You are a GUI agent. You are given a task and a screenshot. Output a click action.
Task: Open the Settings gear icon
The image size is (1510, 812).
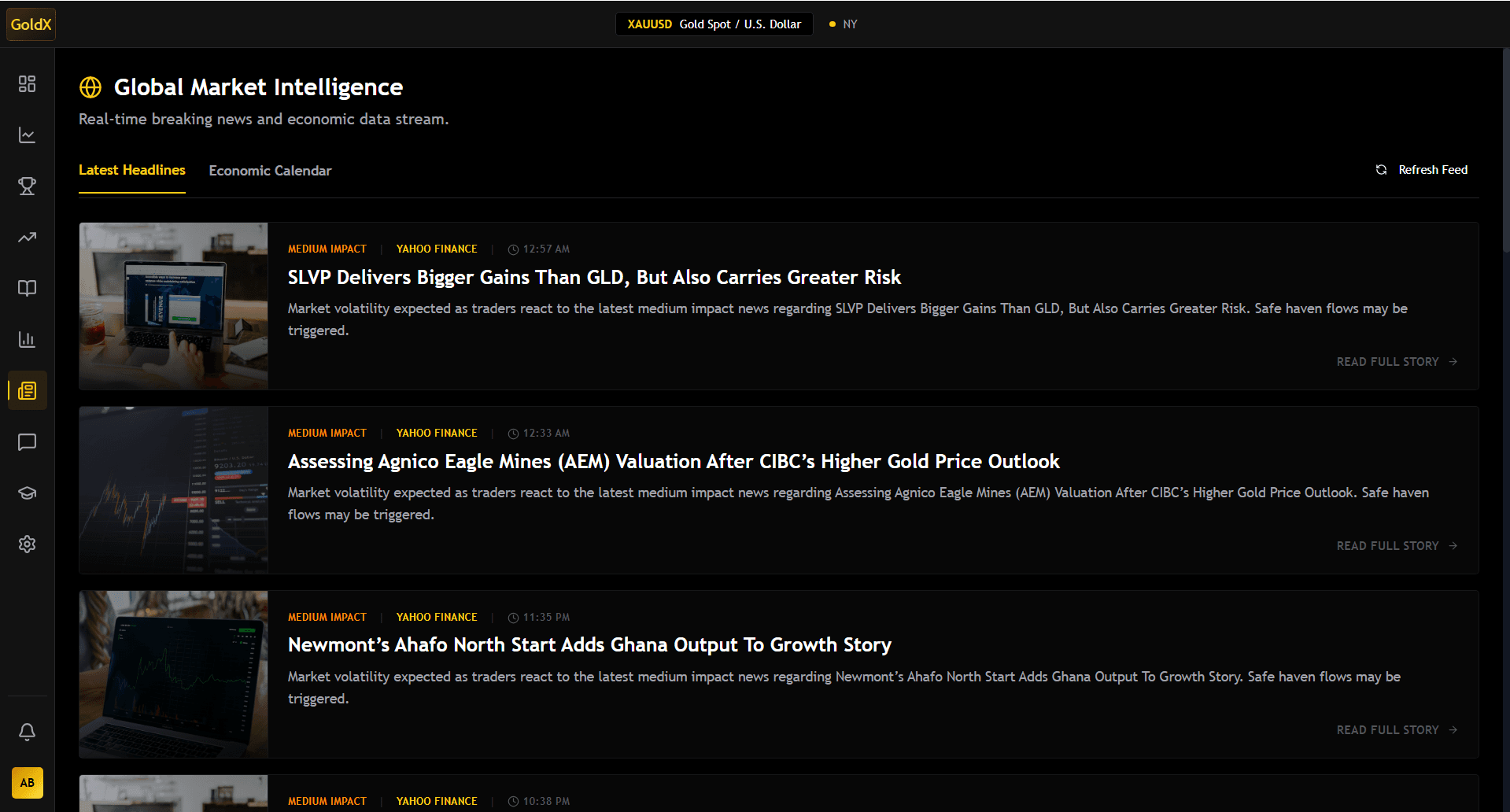point(27,544)
